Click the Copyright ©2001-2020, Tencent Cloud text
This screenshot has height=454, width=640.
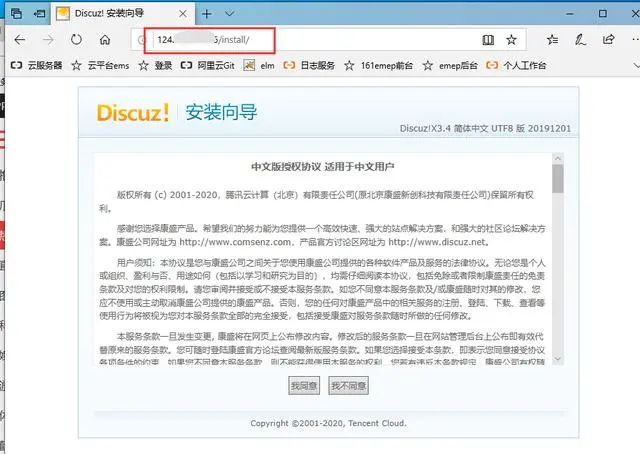point(328,423)
